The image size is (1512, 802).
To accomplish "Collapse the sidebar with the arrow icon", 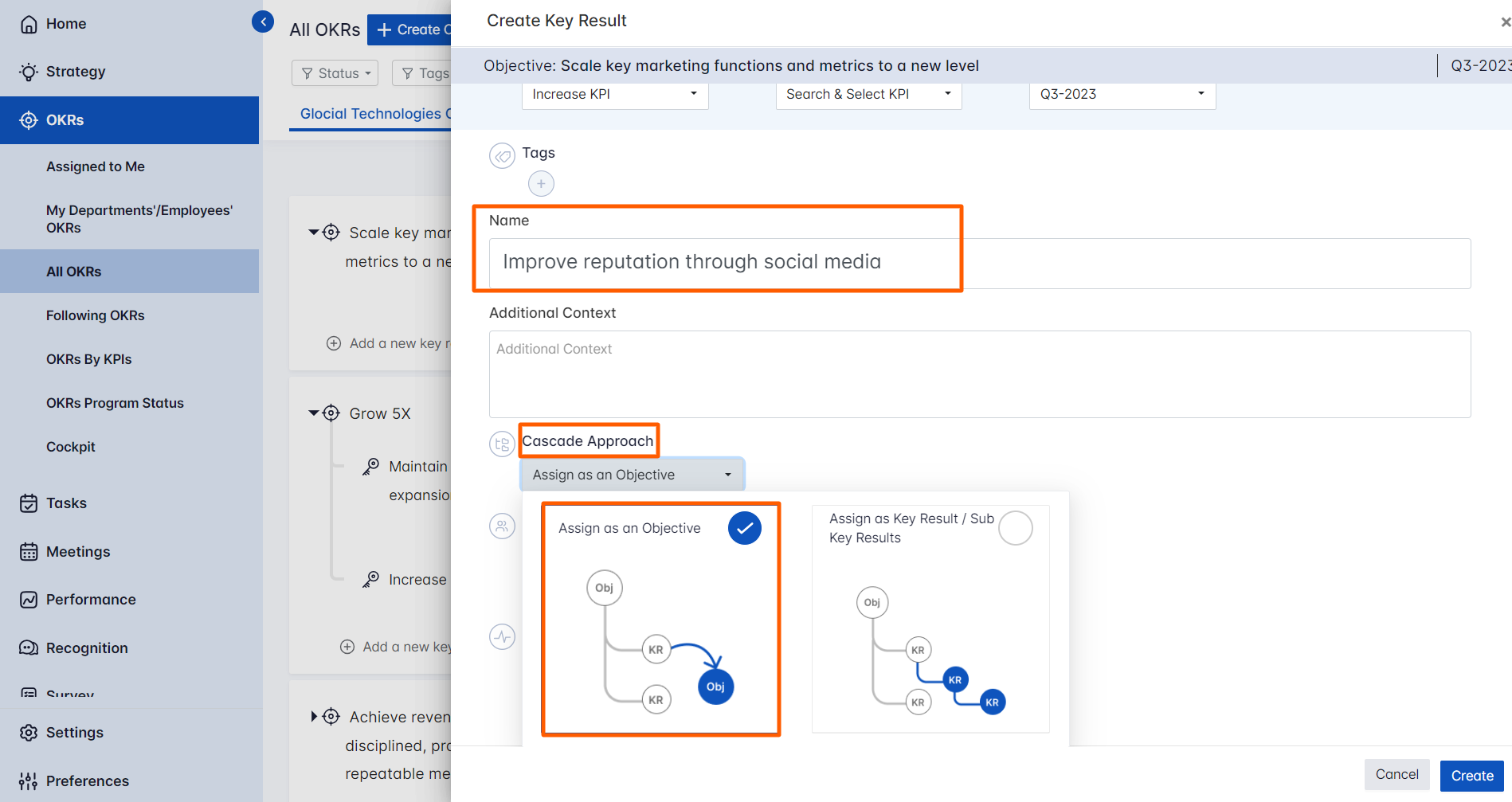I will coord(262,22).
